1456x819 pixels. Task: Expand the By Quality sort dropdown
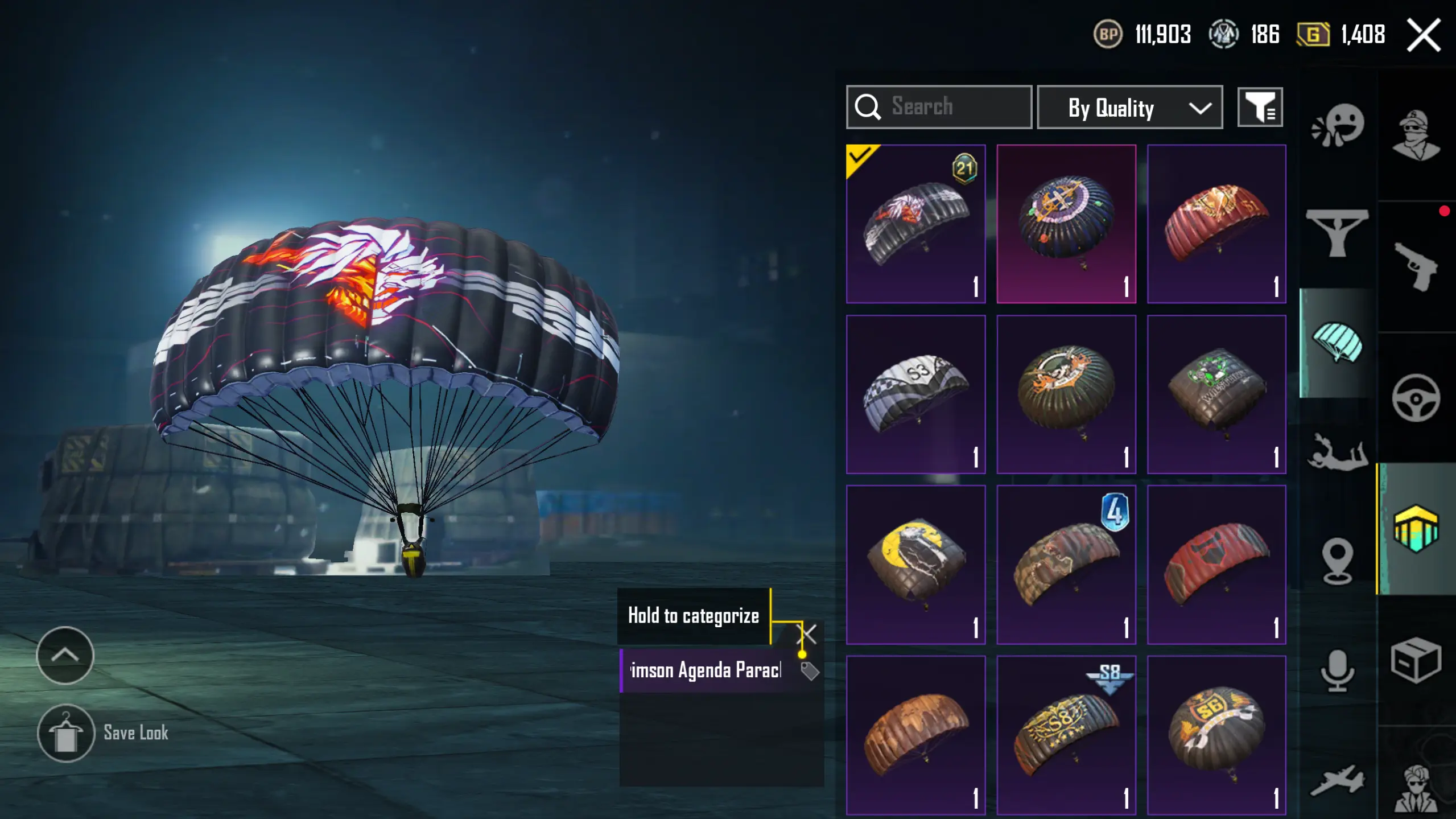point(1129,107)
